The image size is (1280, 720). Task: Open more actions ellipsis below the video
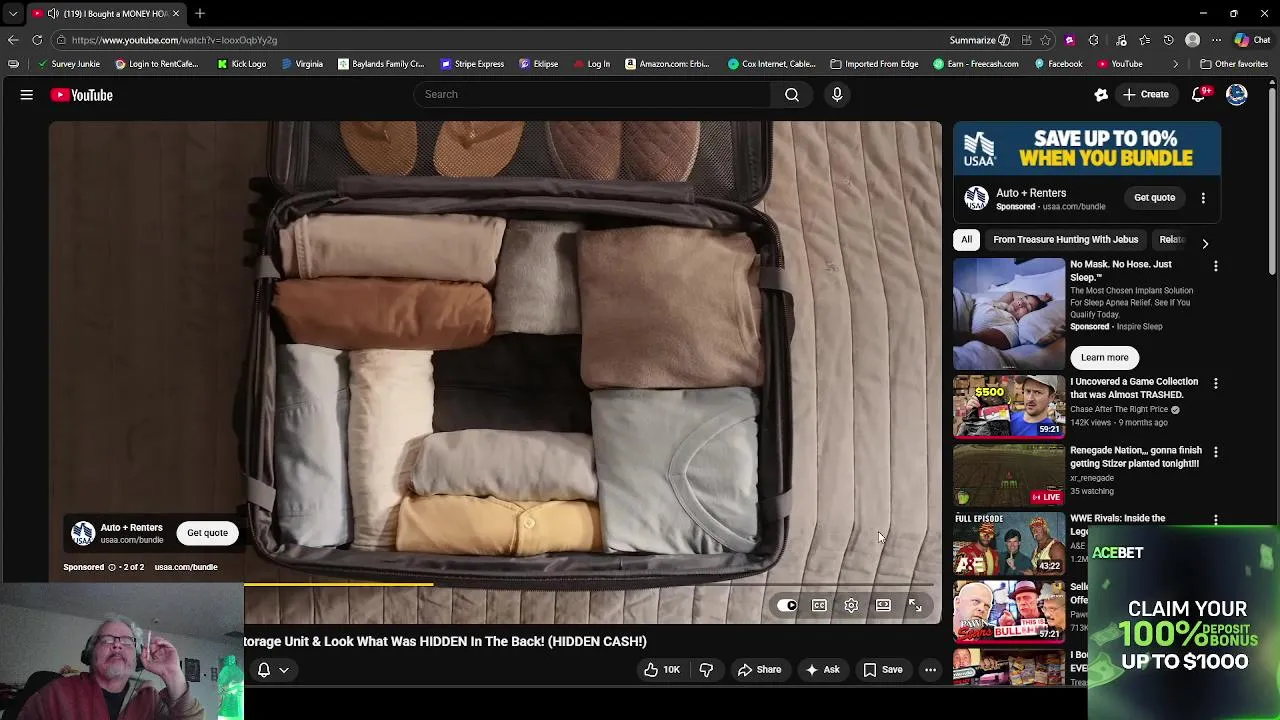tap(930, 670)
